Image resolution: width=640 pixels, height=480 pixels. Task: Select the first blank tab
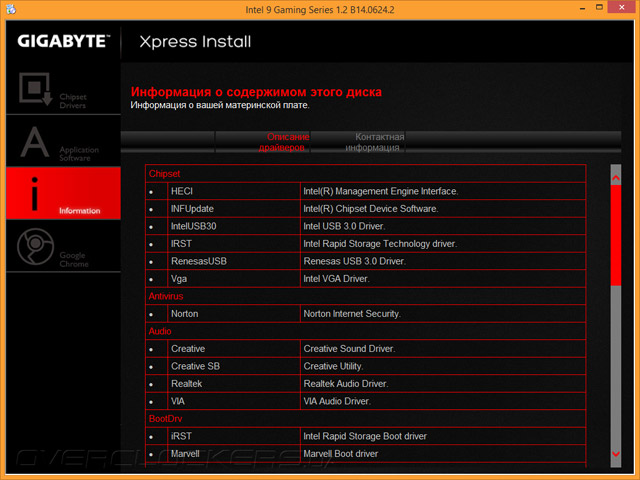[x=168, y=142]
